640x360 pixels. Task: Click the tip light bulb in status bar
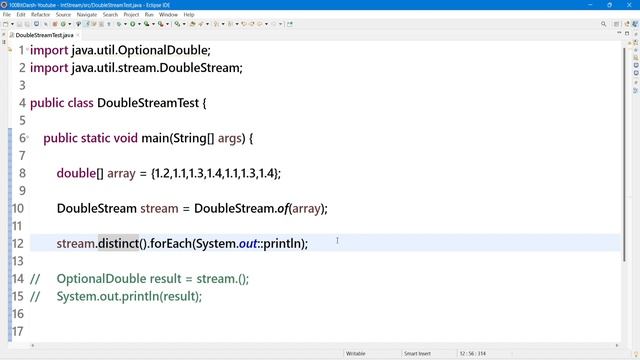(636, 354)
